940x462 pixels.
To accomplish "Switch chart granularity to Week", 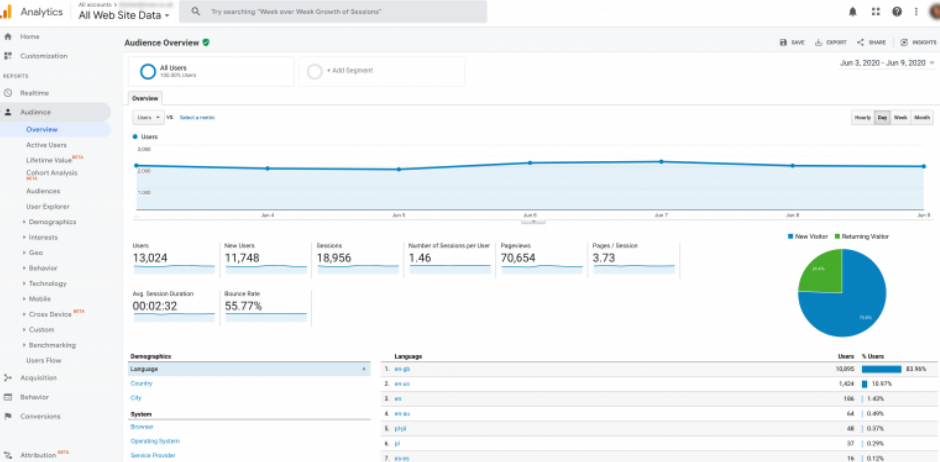I will pyautogui.click(x=900, y=117).
